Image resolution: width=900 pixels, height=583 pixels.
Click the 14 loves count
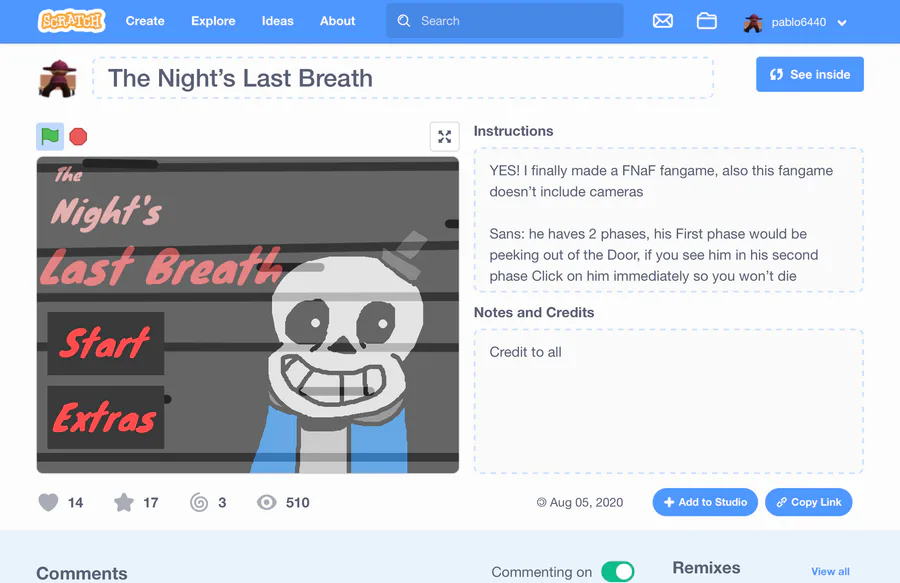(75, 503)
